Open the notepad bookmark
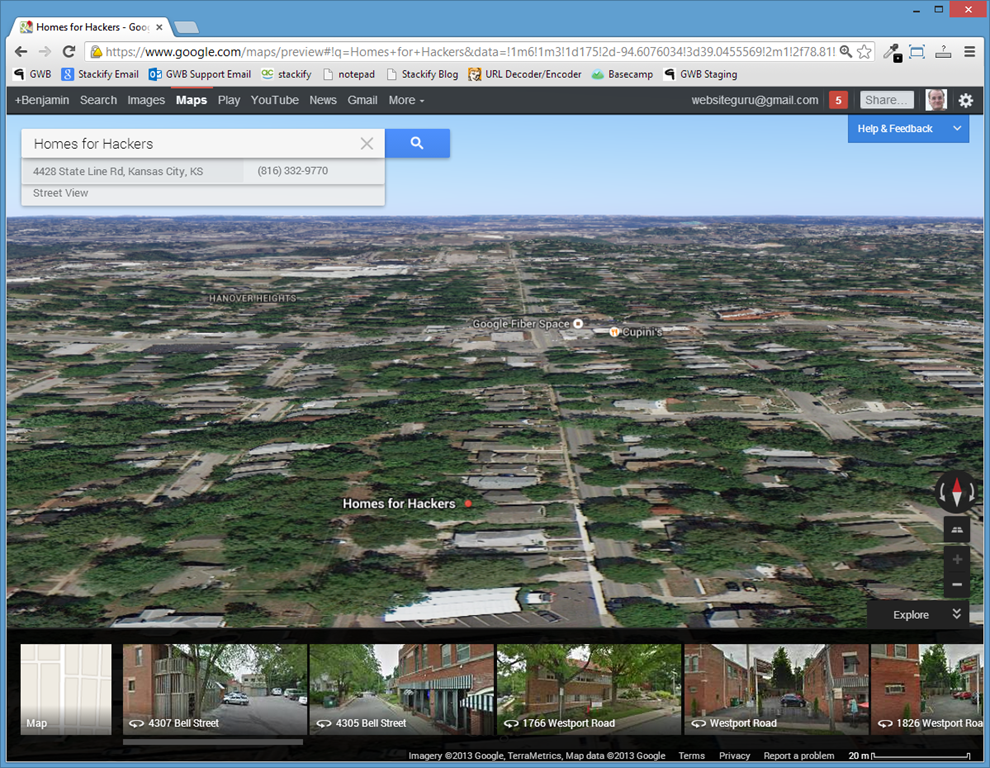Image resolution: width=990 pixels, height=768 pixels. pyautogui.click(x=349, y=75)
